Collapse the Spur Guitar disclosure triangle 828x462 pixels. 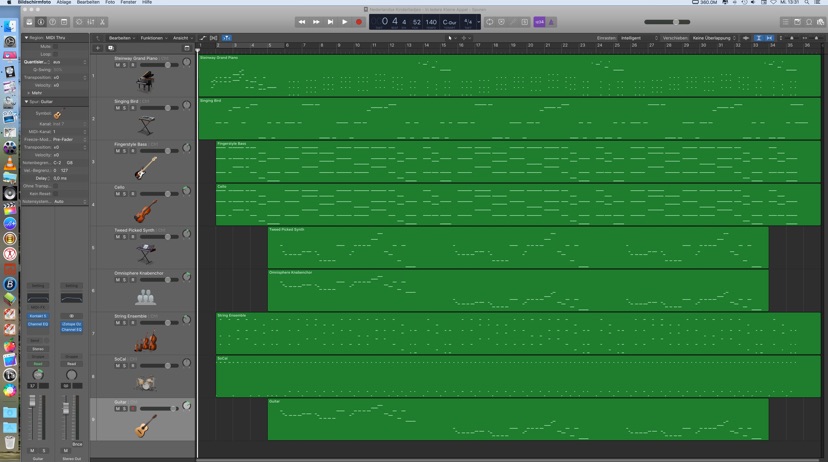click(x=26, y=101)
